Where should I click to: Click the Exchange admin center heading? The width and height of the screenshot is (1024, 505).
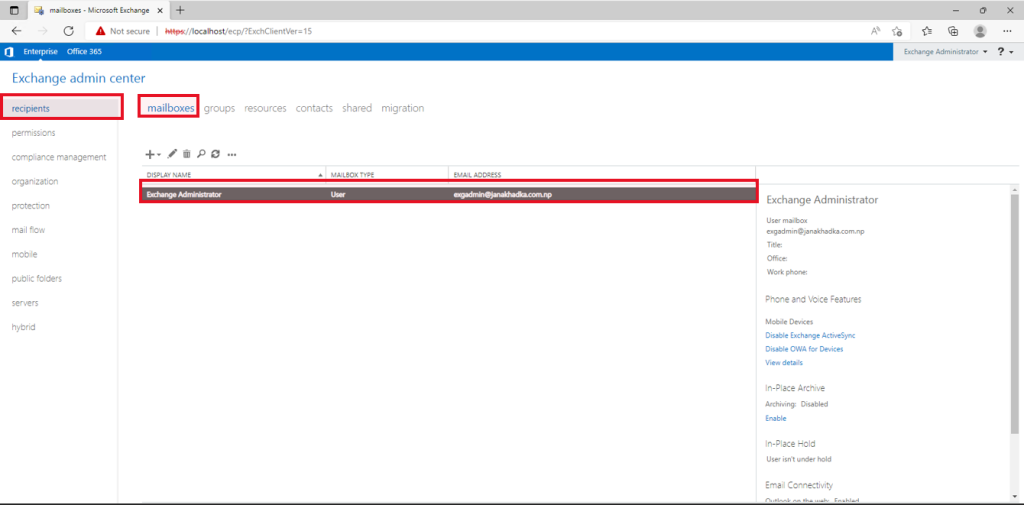tap(78, 78)
